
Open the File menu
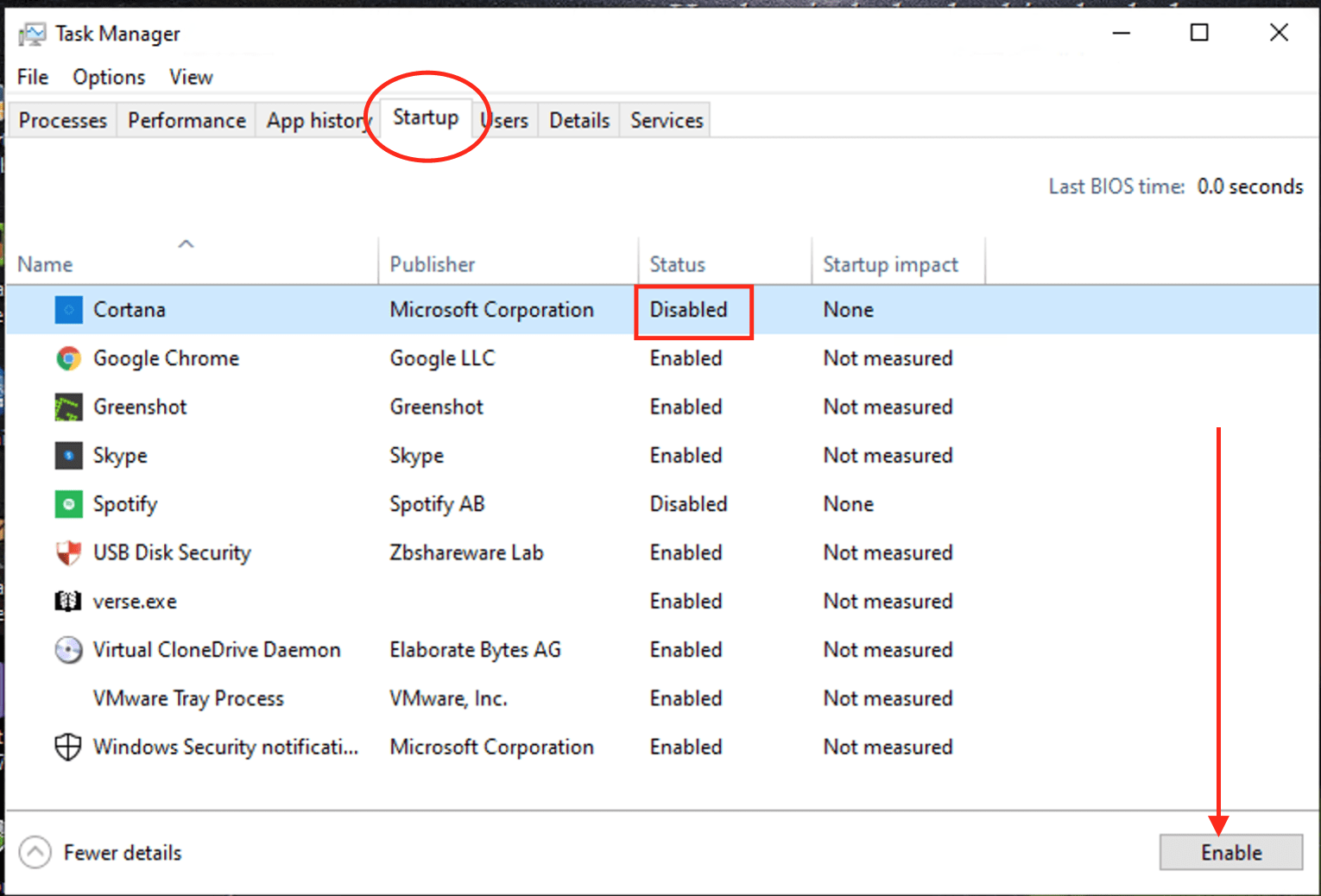click(33, 77)
